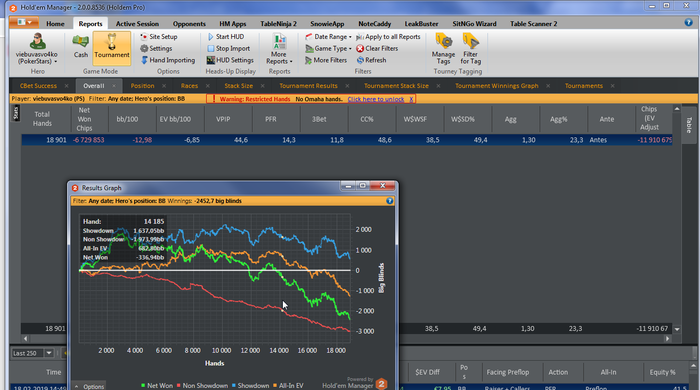Screen dimensions: 700x390
Task: Expand More Reports dropdown
Action: 279,49
